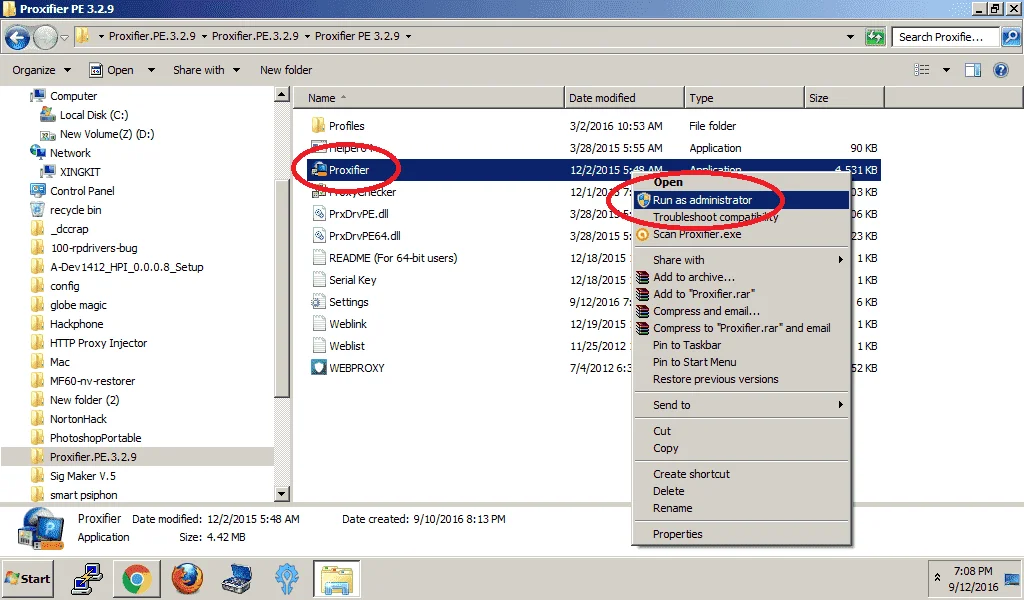
Task: Sort by Date modified column header
Action: pos(624,97)
